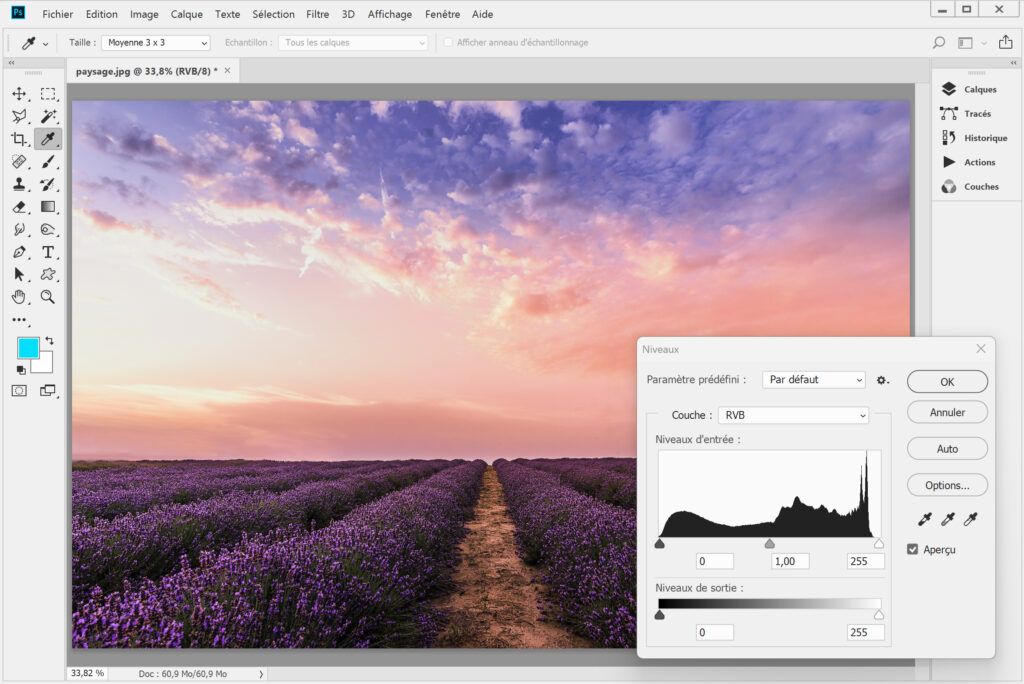Change the screen mode

coord(48,391)
